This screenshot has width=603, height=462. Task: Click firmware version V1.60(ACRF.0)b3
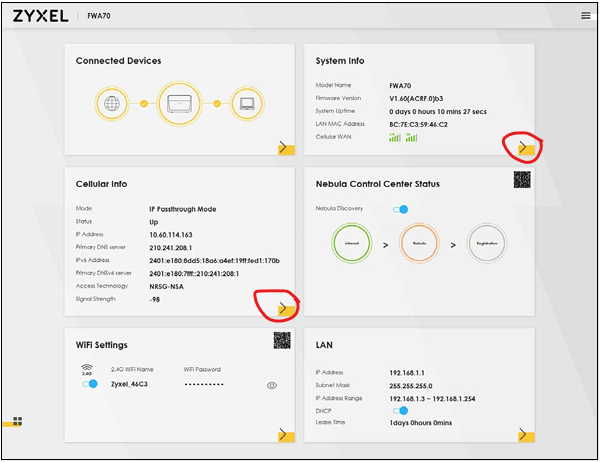pyautogui.click(x=416, y=98)
